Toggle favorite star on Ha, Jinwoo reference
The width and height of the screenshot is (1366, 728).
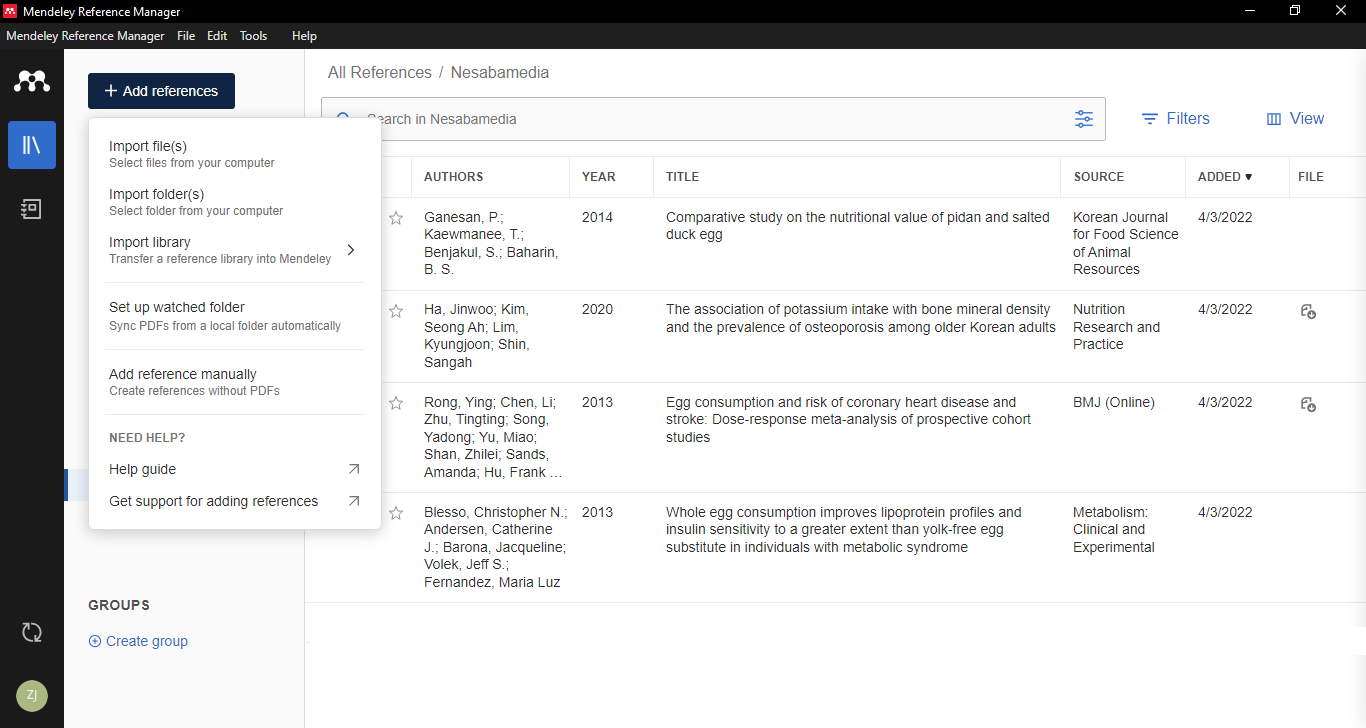pos(396,311)
